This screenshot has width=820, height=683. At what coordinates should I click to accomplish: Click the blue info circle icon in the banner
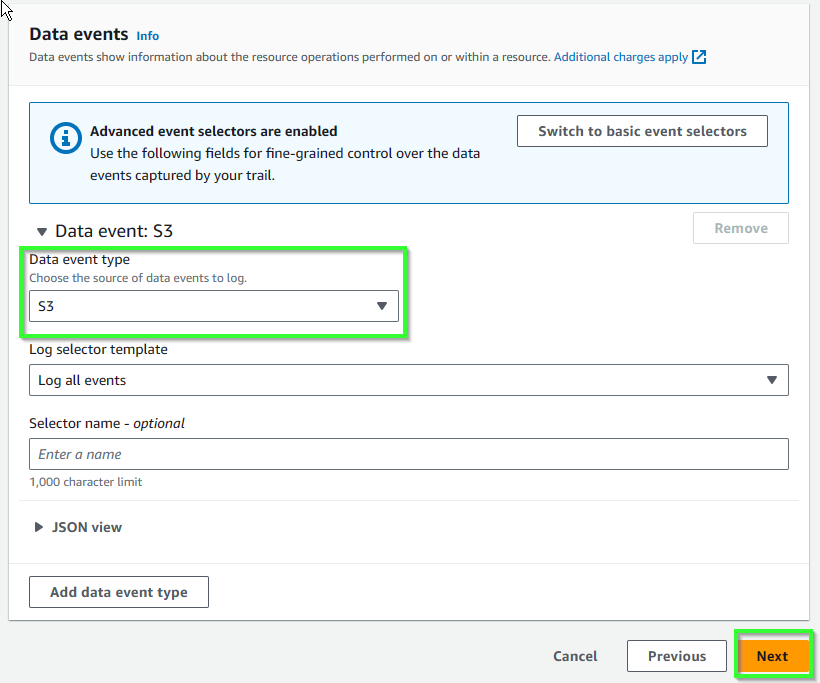(x=65, y=139)
